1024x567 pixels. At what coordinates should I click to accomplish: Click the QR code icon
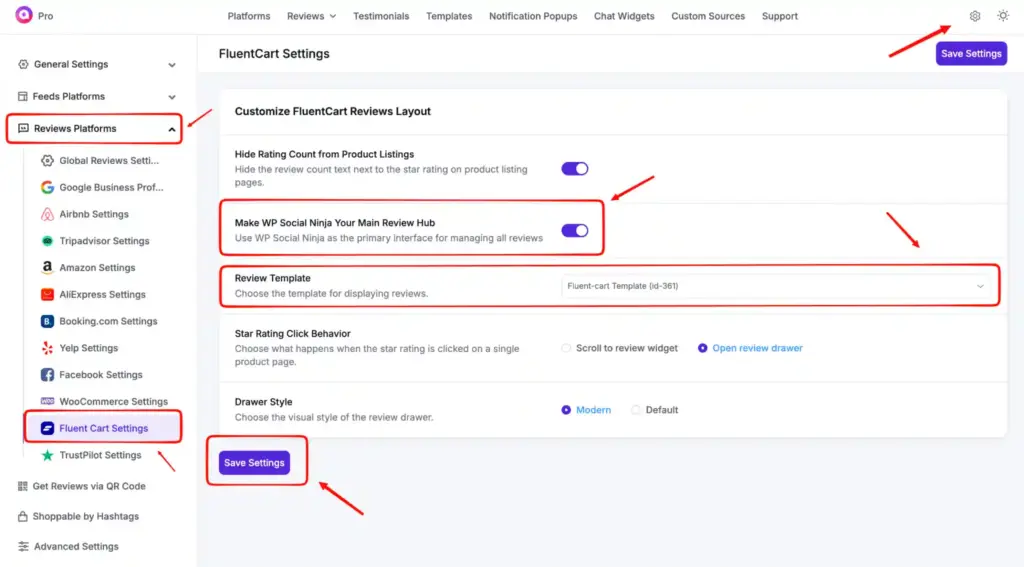(23, 486)
